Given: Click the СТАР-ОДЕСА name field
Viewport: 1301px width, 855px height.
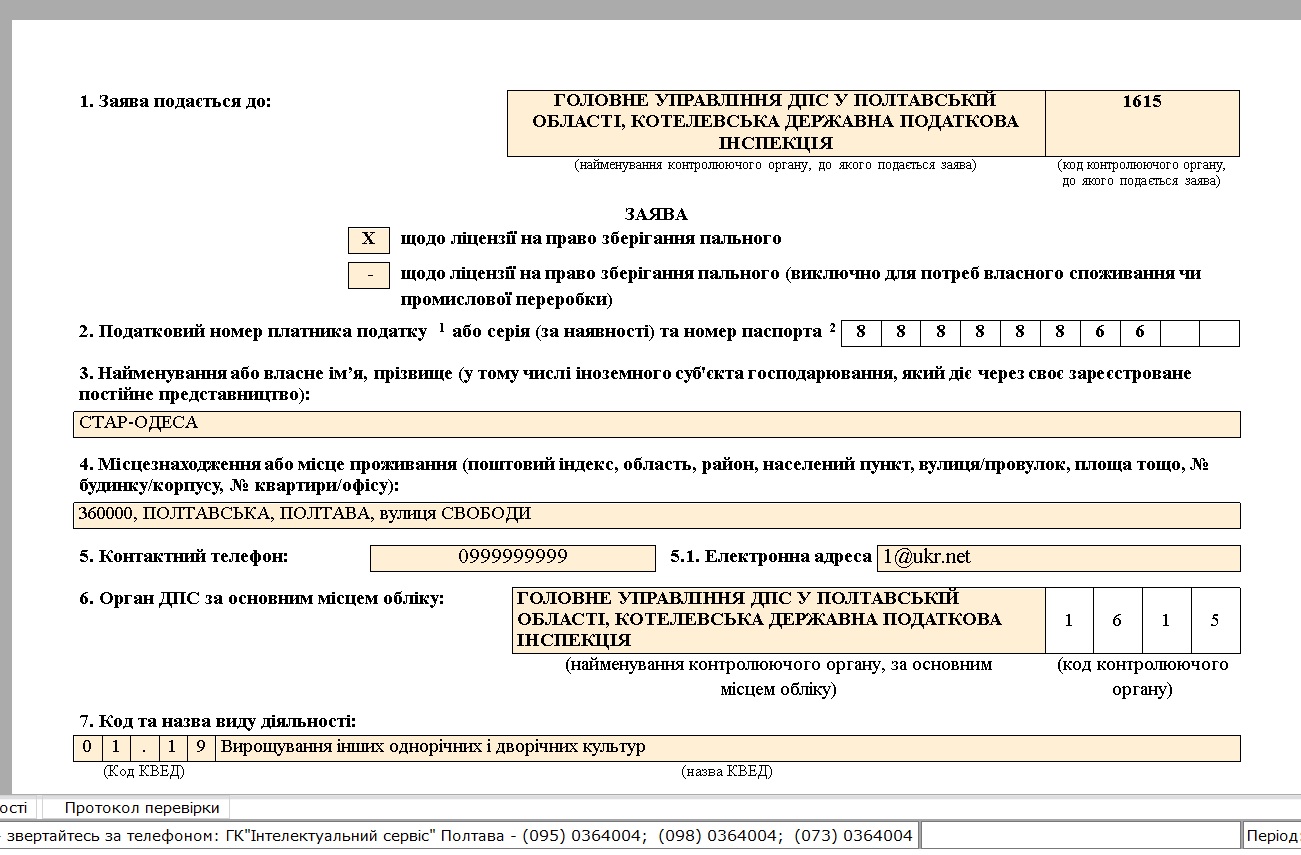Looking at the screenshot, I should (x=656, y=424).
